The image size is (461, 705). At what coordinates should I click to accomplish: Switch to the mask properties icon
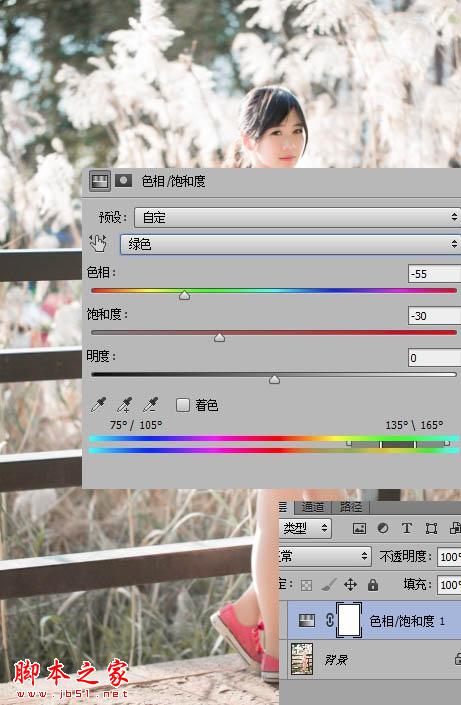[x=123, y=181]
